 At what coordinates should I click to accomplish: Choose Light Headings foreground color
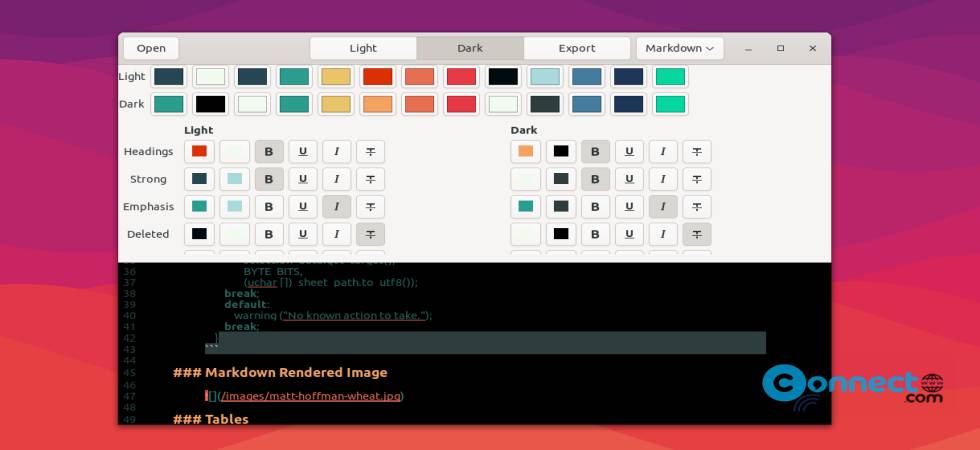pos(199,151)
